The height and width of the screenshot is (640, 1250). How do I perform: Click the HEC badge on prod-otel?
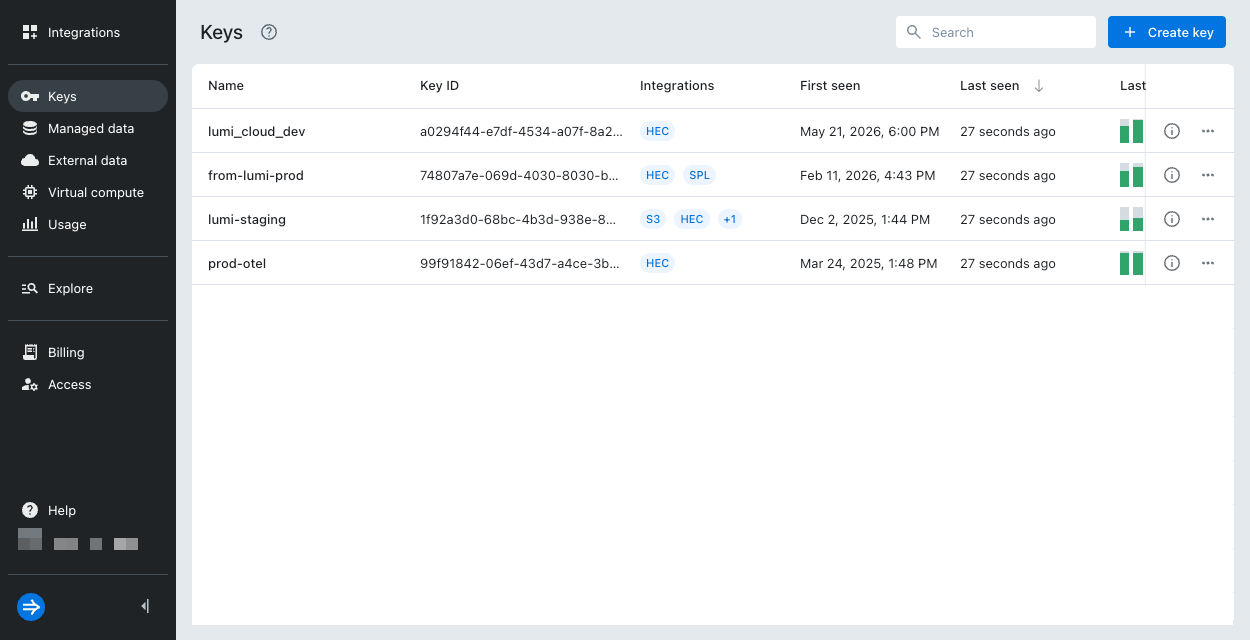(657, 263)
